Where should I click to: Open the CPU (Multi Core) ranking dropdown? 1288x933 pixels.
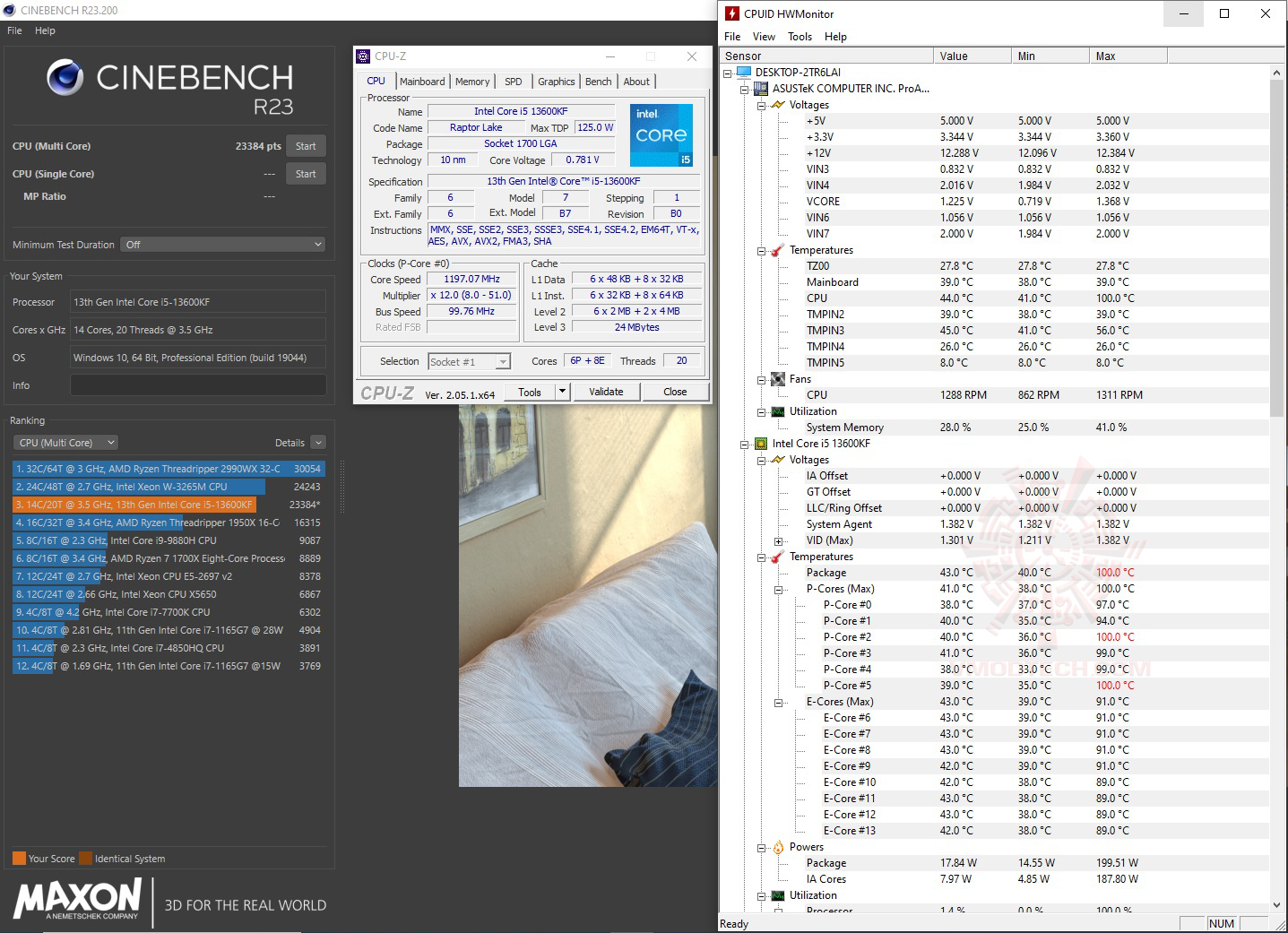coord(66,443)
